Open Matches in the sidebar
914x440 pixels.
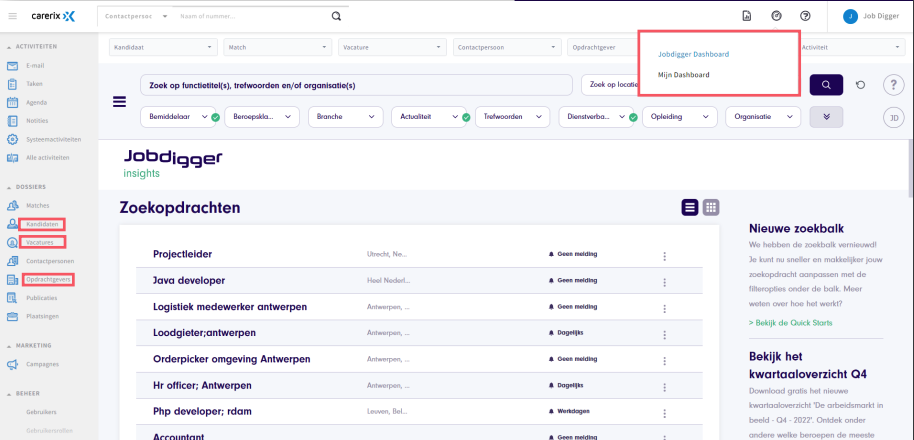(37, 206)
